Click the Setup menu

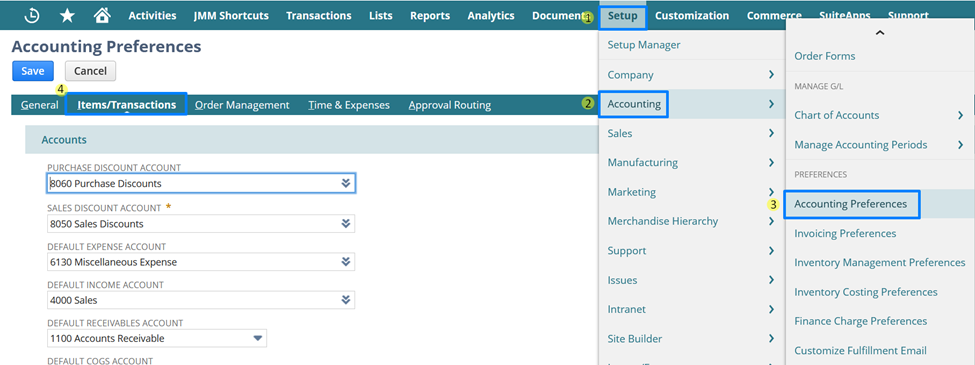click(x=622, y=16)
